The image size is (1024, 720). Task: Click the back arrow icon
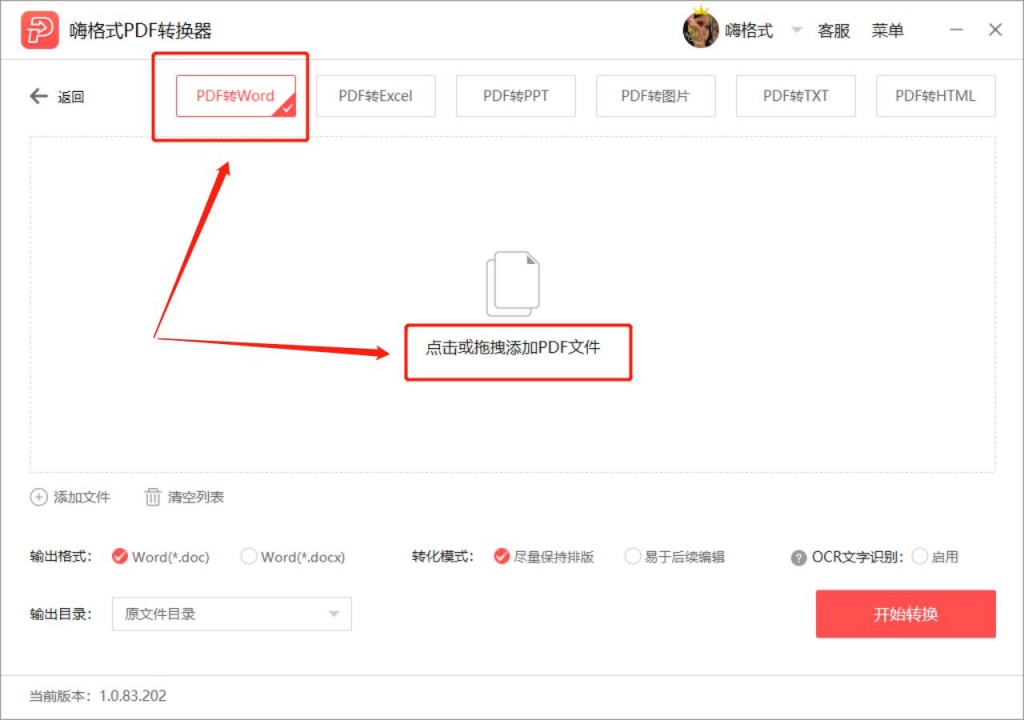39,96
